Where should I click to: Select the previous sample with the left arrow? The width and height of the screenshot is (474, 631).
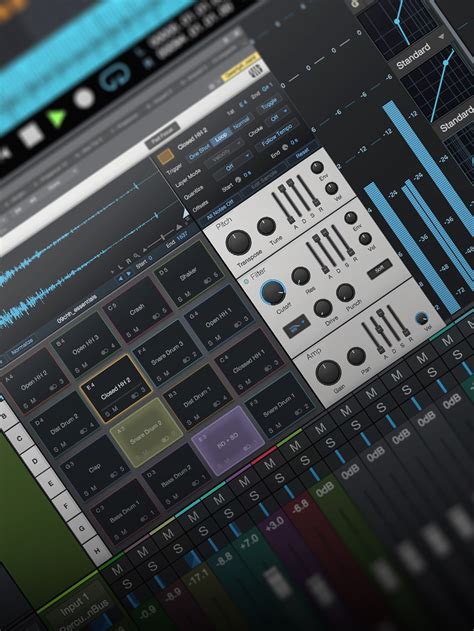click(x=120, y=278)
